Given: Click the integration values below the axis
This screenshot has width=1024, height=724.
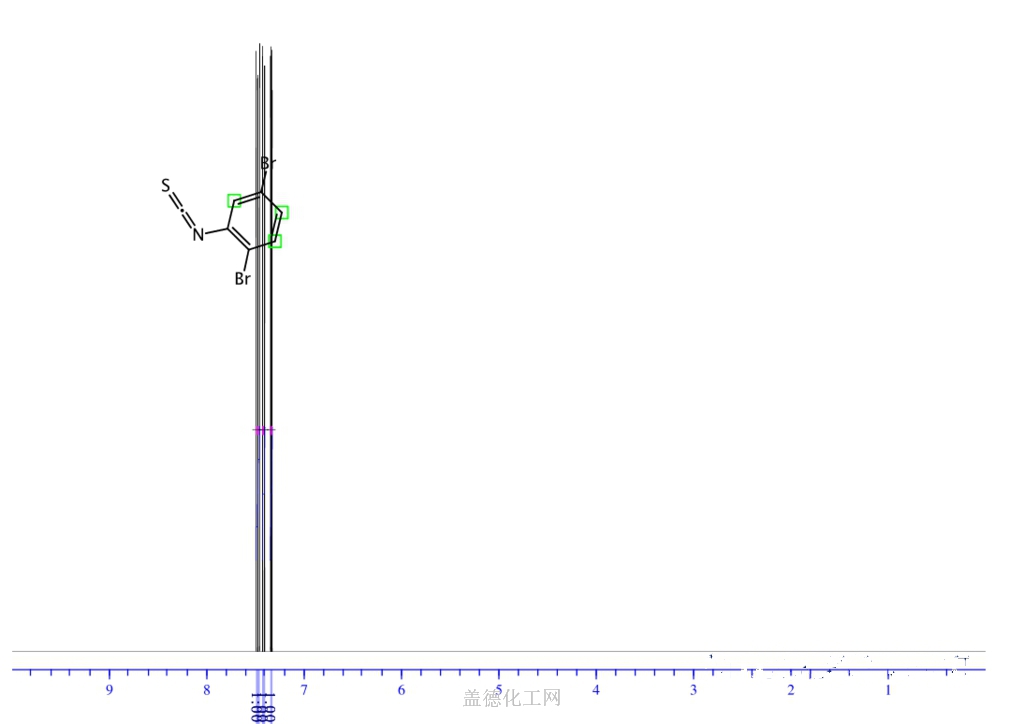Looking at the screenshot, I should [x=264, y=710].
